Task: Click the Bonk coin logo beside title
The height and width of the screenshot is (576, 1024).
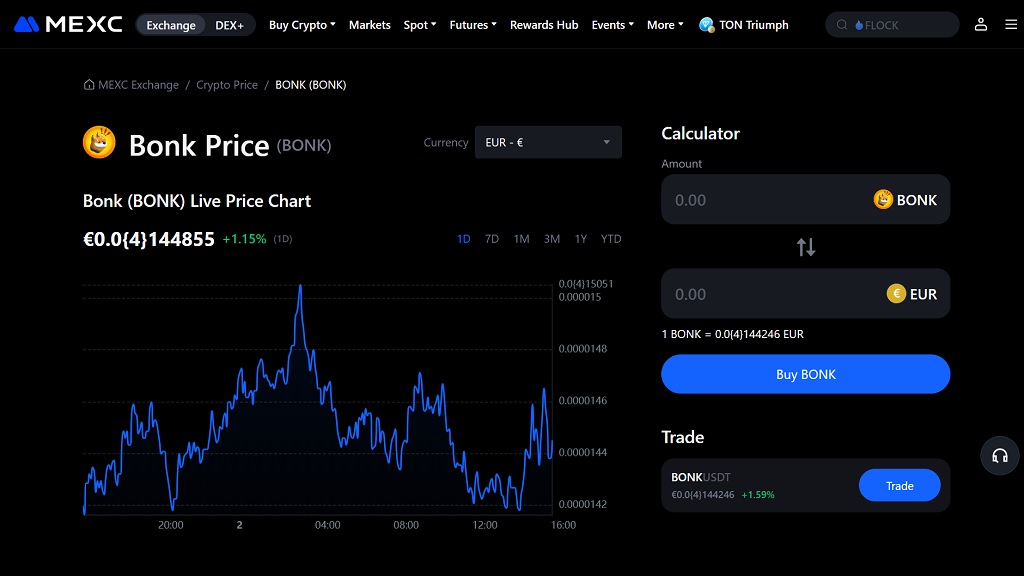Action: coord(99,142)
